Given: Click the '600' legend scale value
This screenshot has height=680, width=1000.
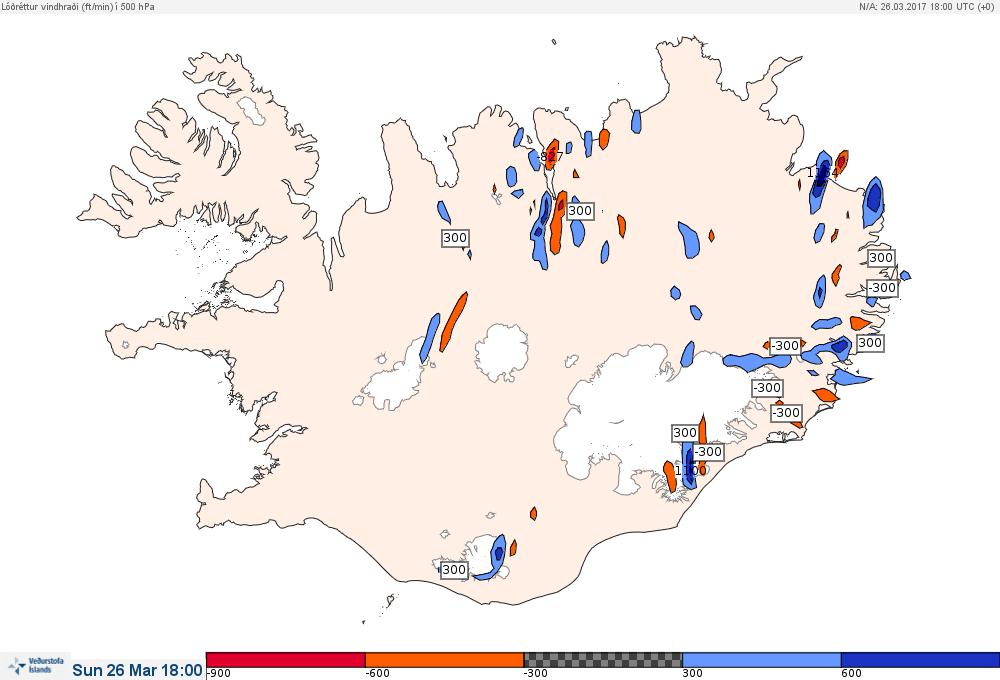Looking at the screenshot, I should (x=851, y=674).
